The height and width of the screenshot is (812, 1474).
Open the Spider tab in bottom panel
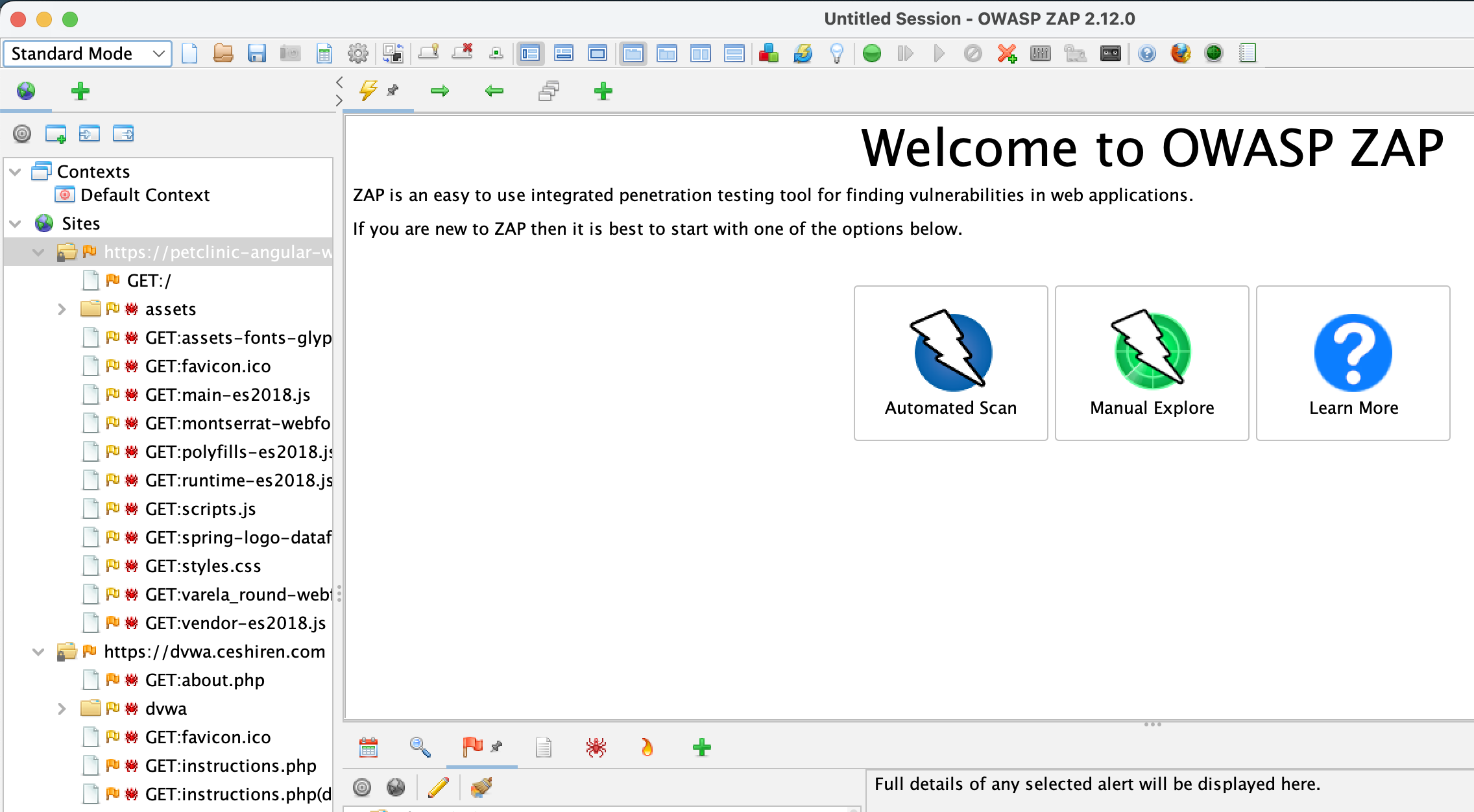pos(596,748)
